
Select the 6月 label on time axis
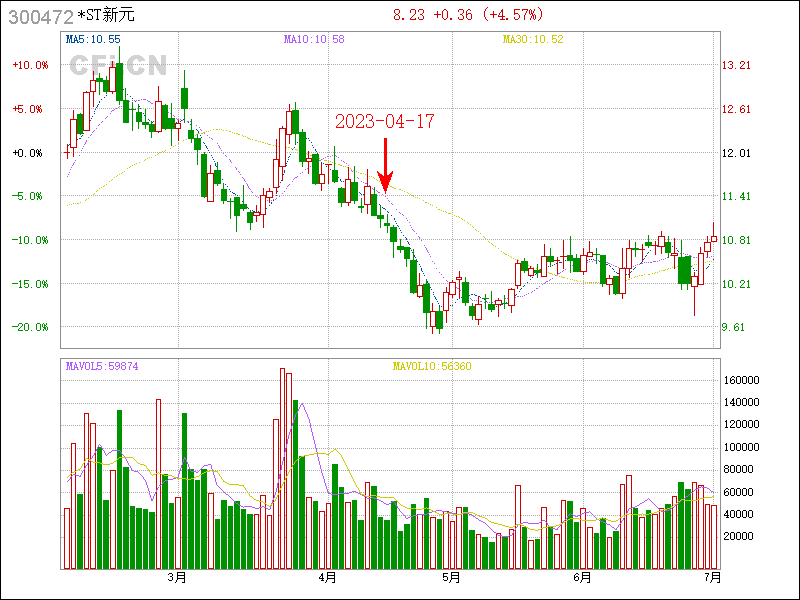pos(584,577)
